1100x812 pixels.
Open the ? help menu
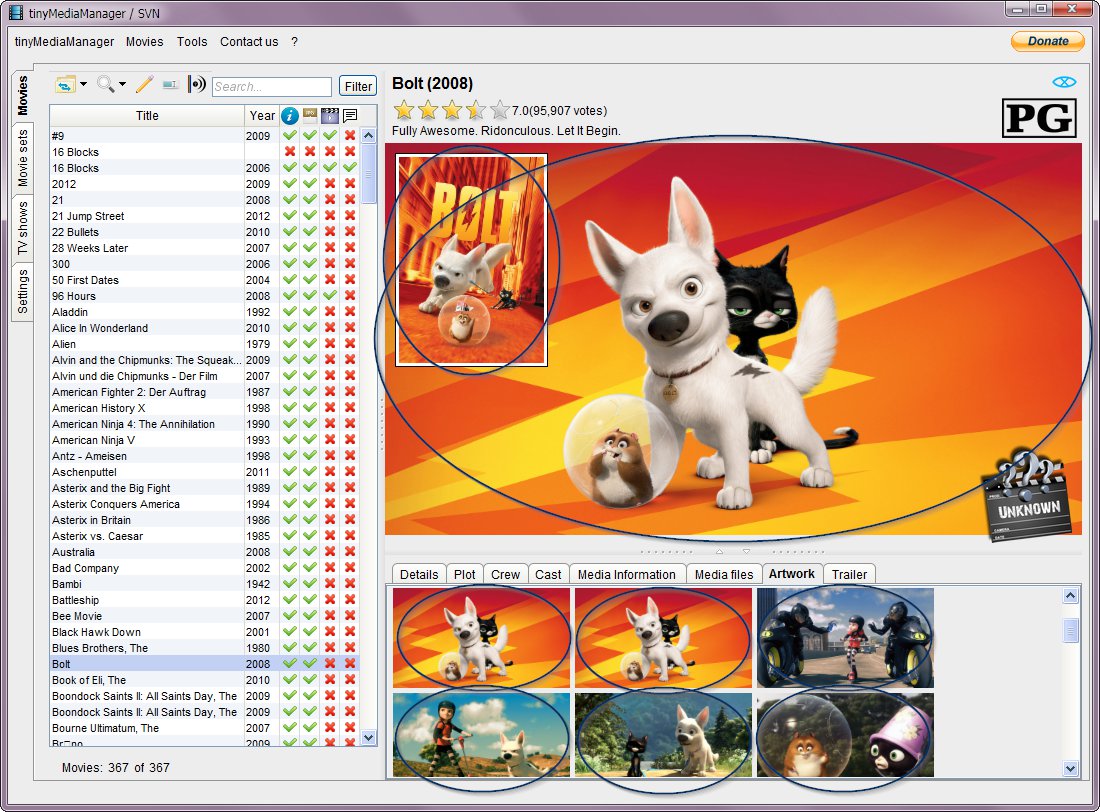click(295, 42)
